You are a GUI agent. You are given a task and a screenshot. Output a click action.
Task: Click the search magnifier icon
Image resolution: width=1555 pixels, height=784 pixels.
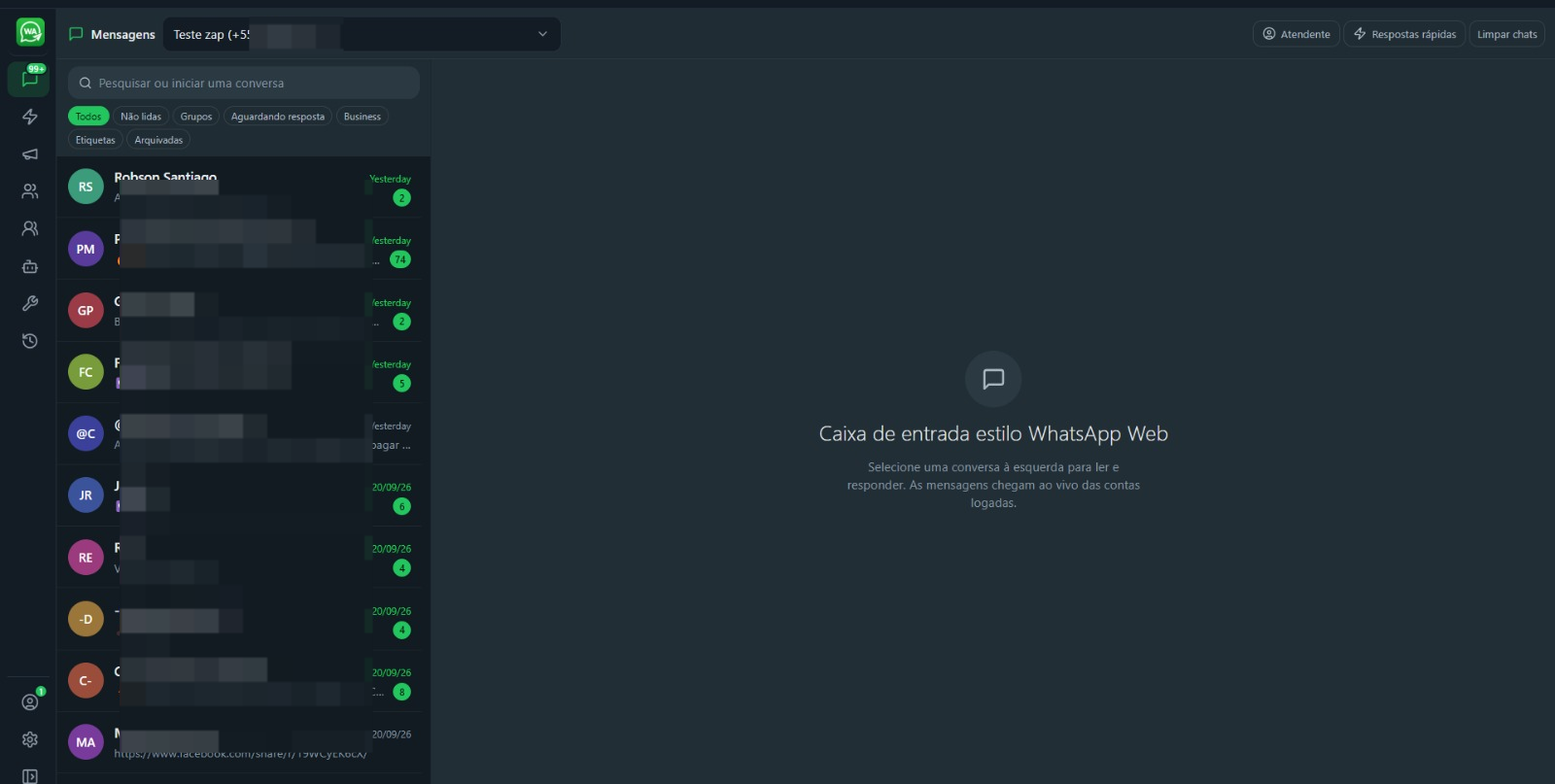86,83
